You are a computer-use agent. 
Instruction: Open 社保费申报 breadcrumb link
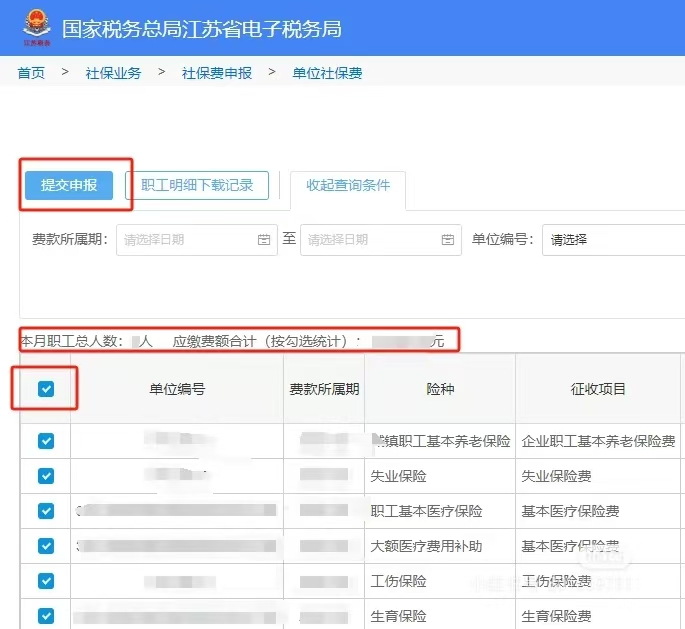(x=217, y=73)
